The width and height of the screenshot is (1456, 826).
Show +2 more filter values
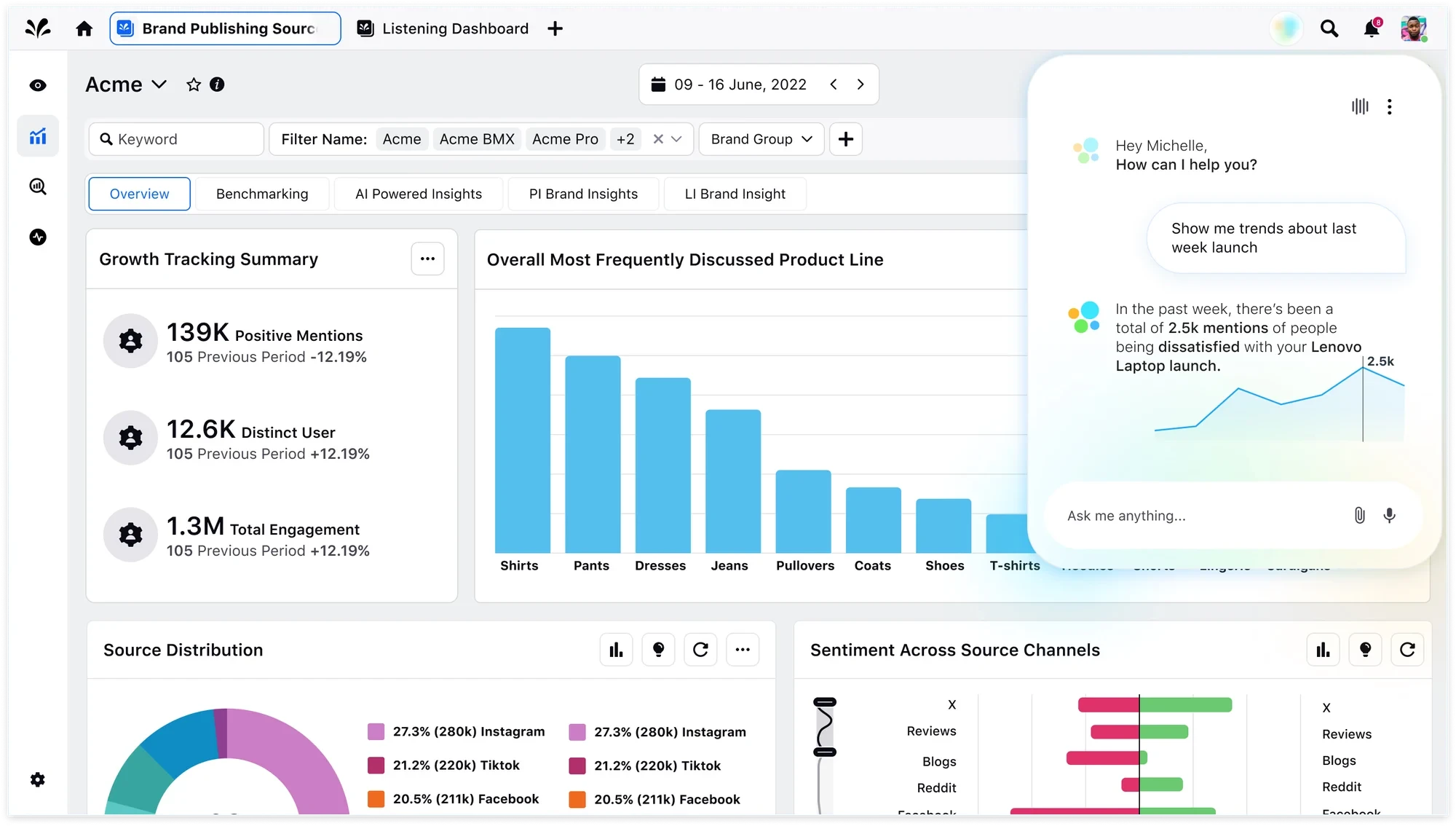[x=625, y=139]
